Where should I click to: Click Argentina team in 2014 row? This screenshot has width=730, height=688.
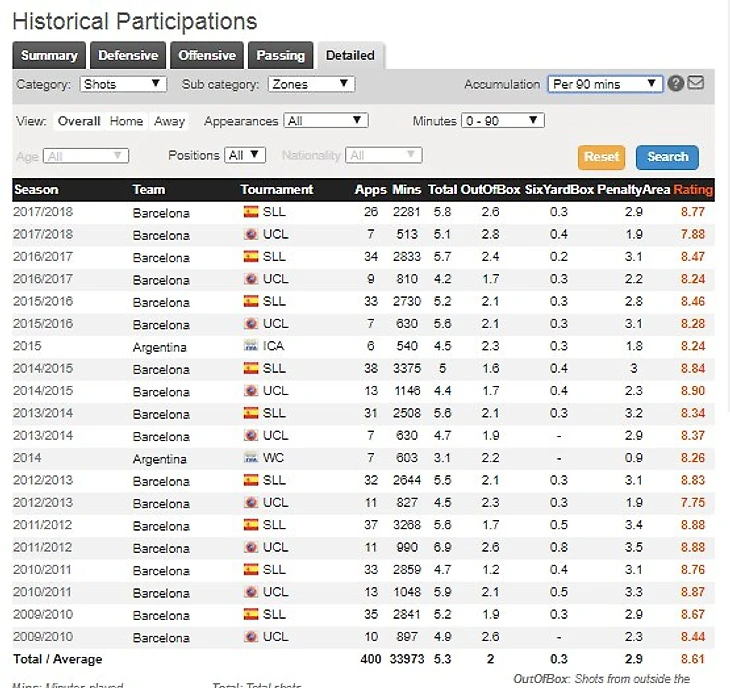click(x=159, y=459)
